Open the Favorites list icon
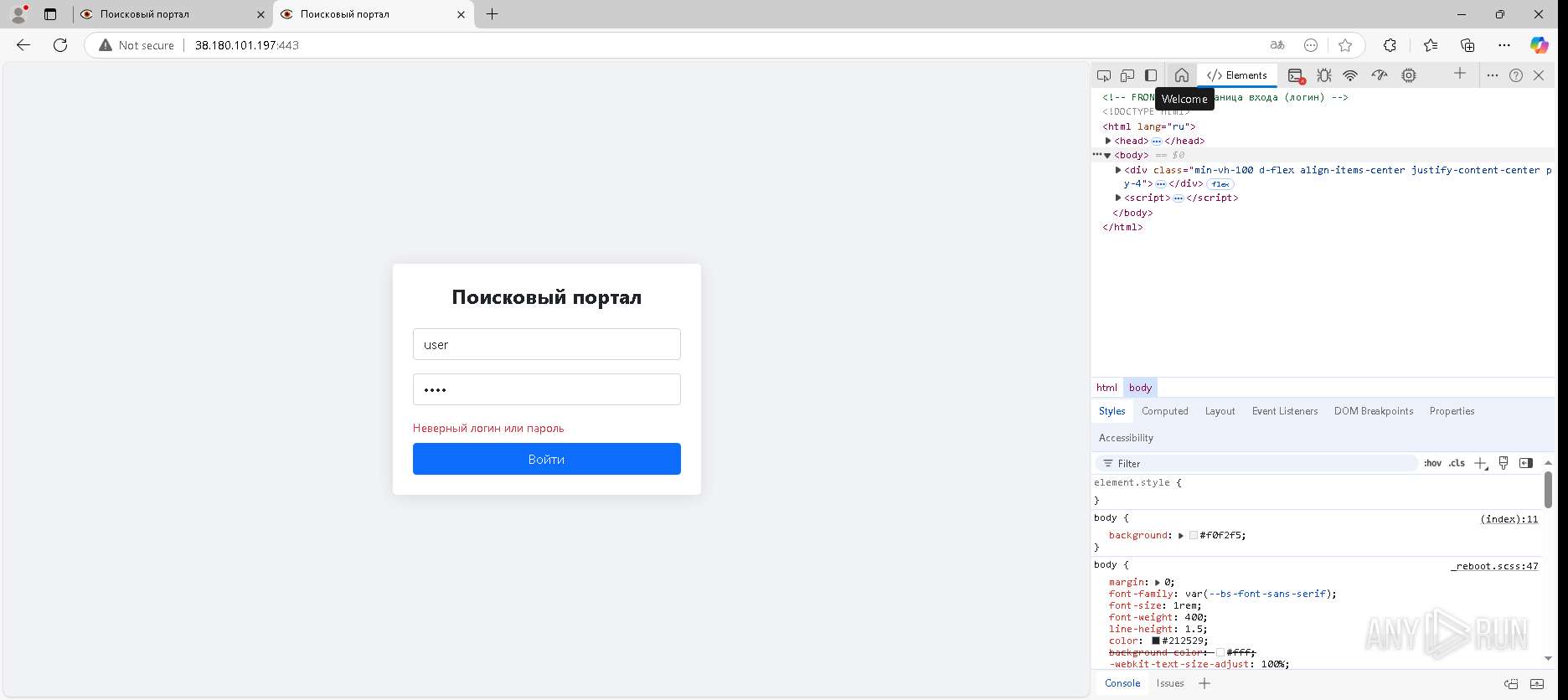 point(1430,45)
